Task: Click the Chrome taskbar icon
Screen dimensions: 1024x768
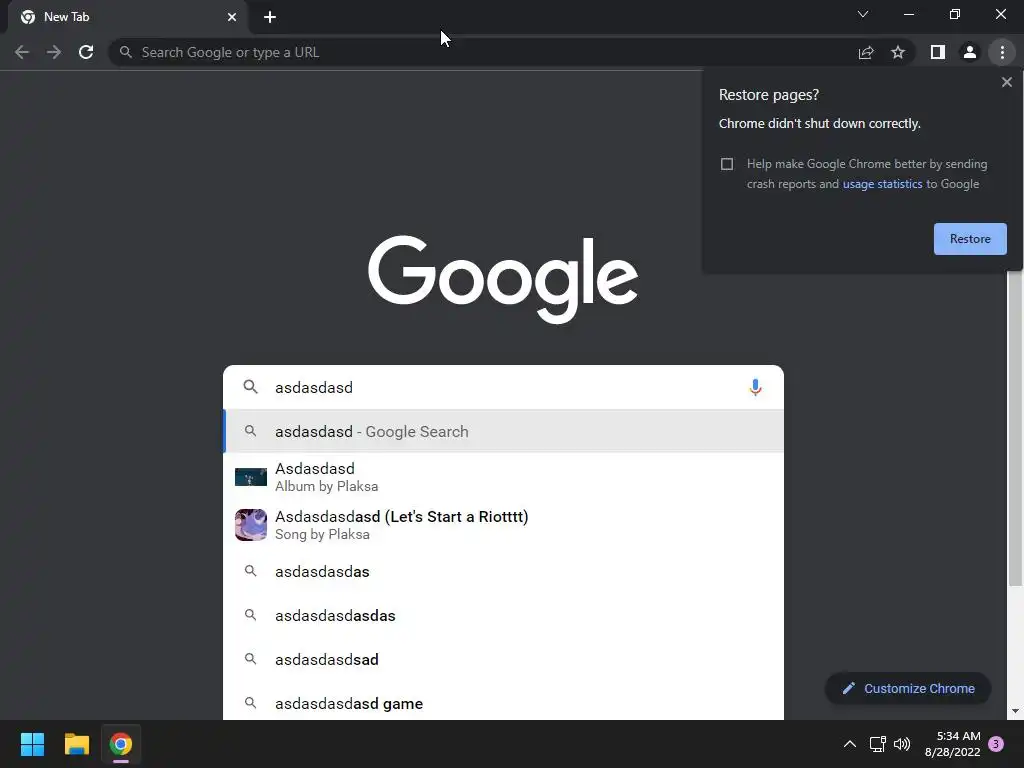Action: point(121,744)
